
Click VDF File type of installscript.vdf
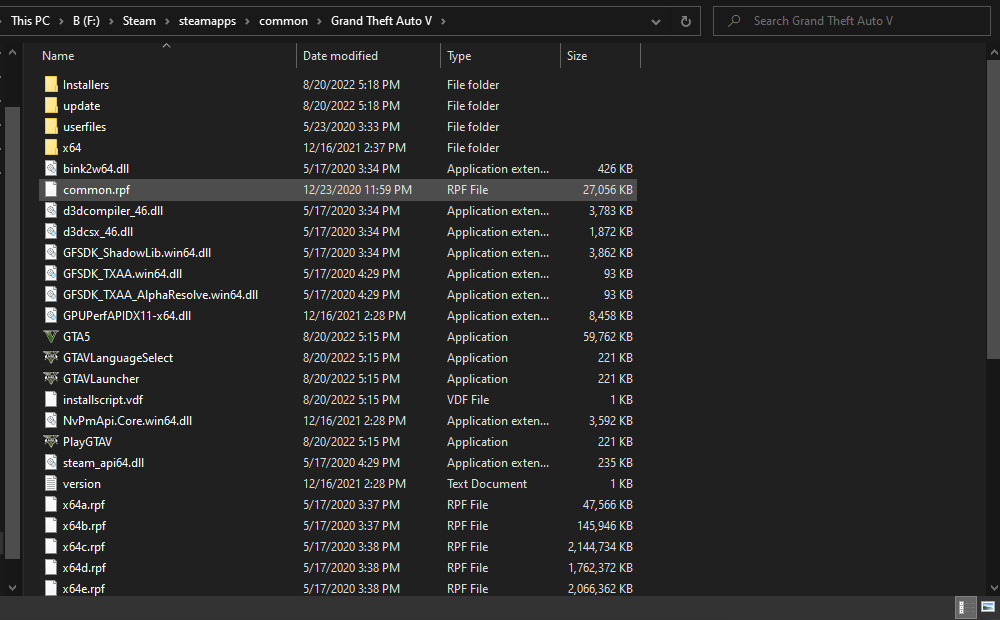click(467, 400)
